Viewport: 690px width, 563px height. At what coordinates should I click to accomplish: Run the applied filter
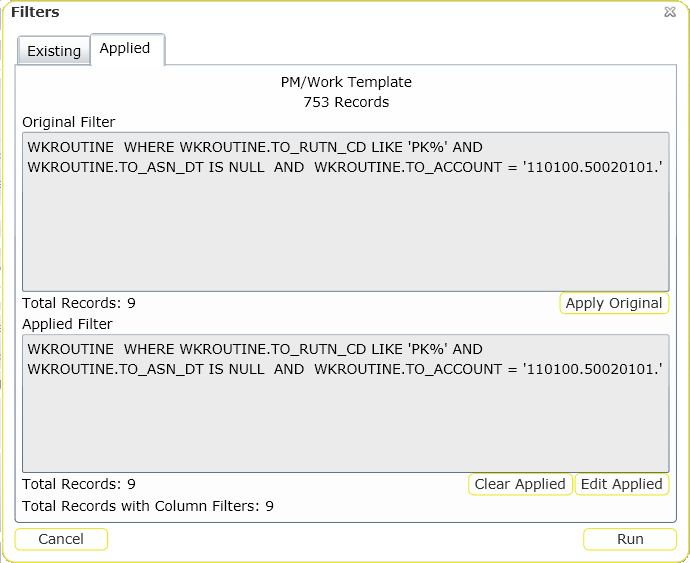[x=630, y=539]
